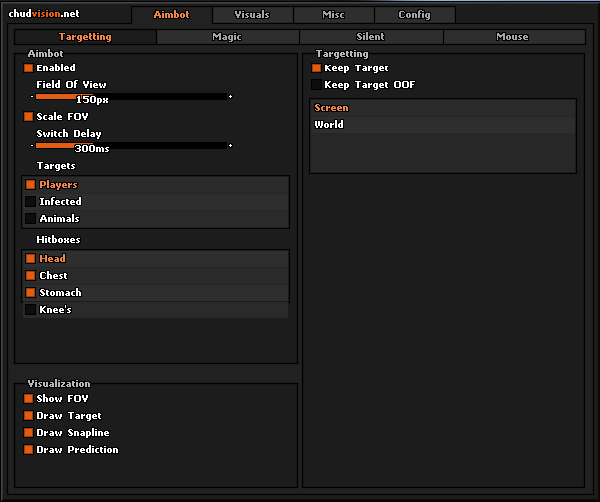Decrease Switch Delay with minus button

point(32,145)
